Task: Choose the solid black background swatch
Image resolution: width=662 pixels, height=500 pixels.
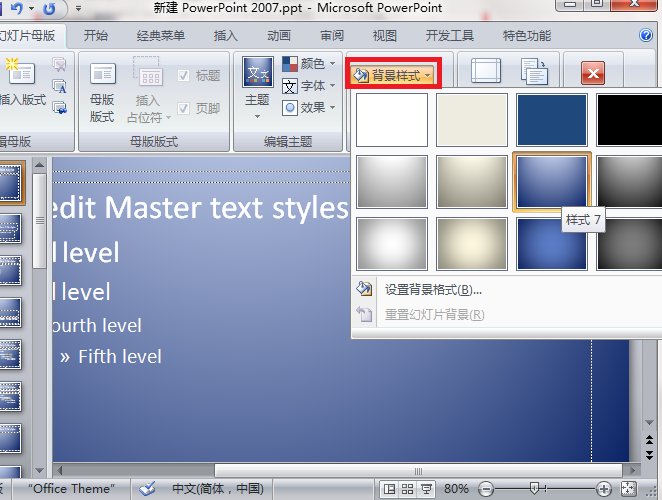Action: click(x=629, y=120)
